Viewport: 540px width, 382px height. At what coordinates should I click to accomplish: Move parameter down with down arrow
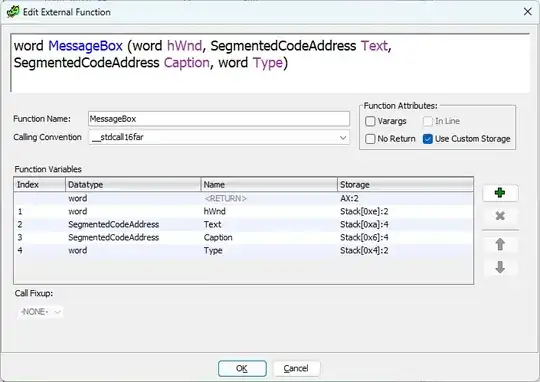tap(500, 267)
